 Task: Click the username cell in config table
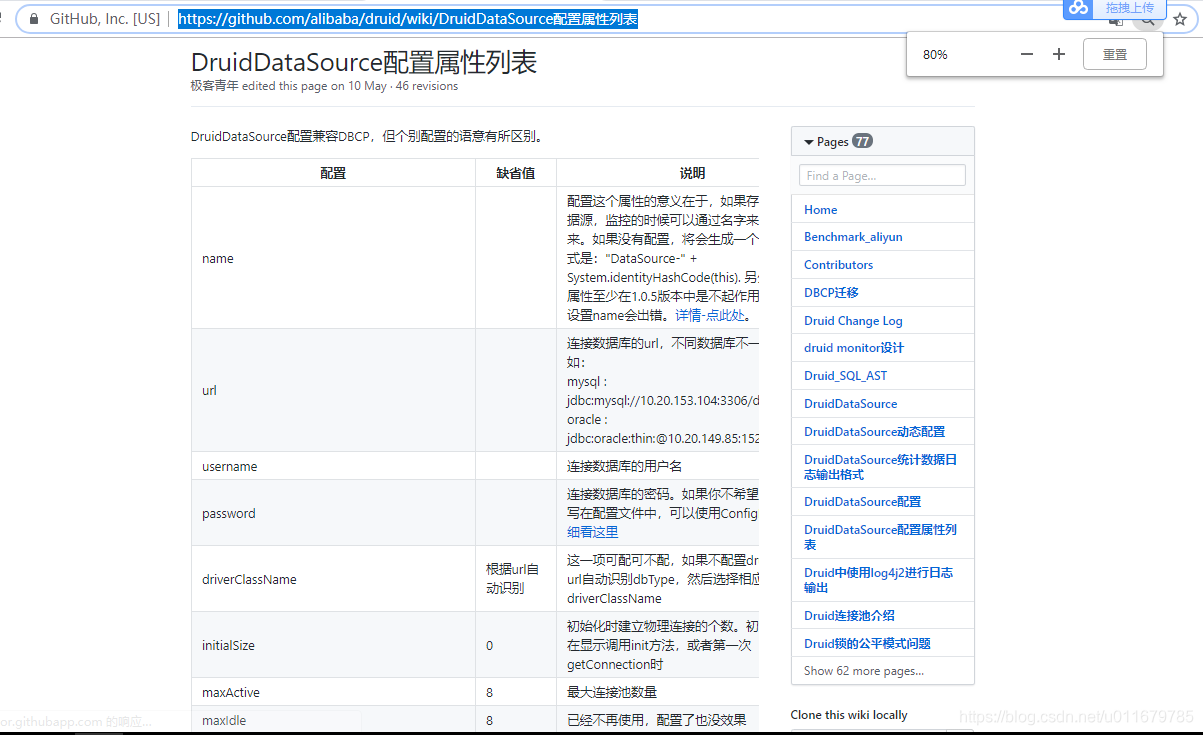333,466
